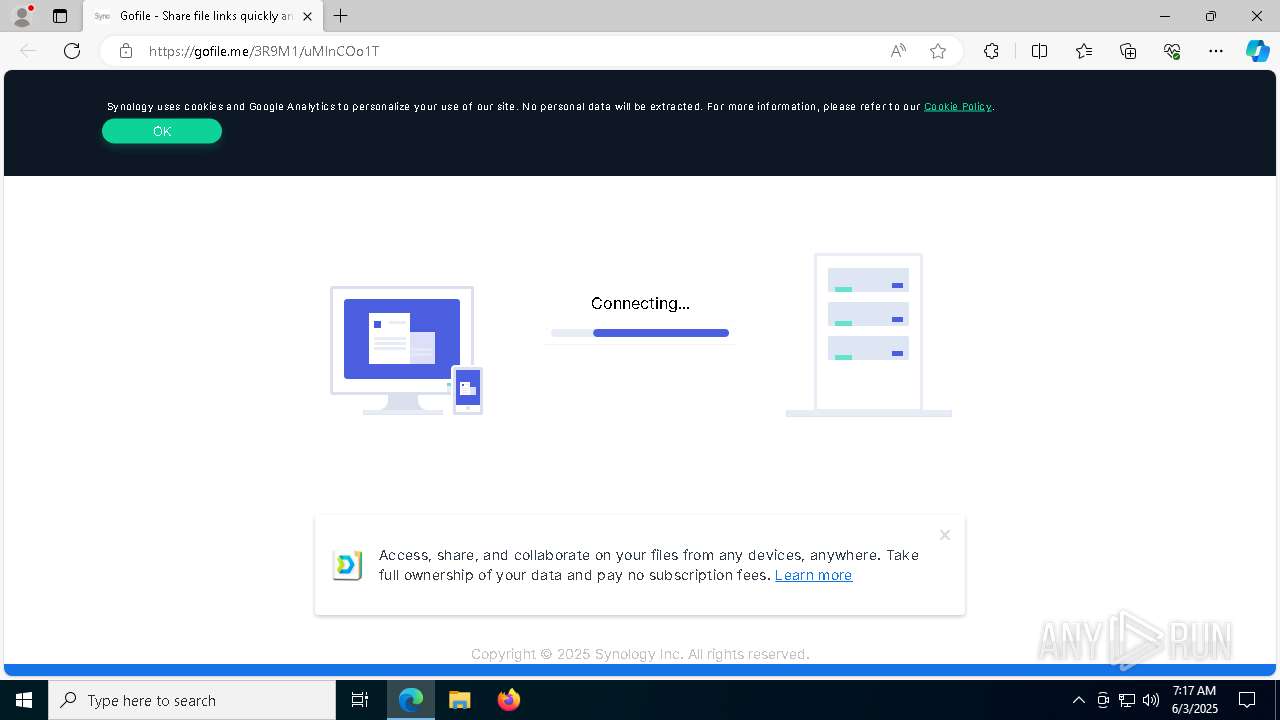Open the Learn more link
The height and width of the screenshot is (720, 1280).
point(813,575)
